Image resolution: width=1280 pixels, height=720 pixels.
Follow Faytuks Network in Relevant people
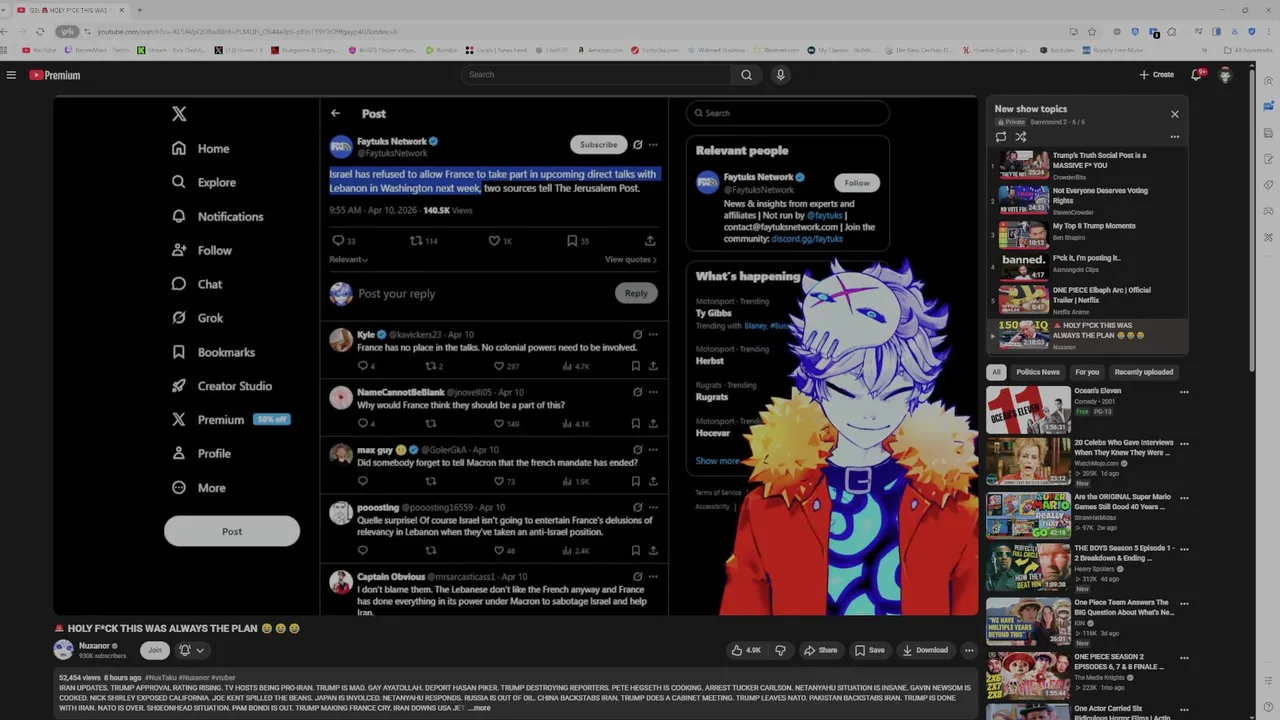click(857, 183)
